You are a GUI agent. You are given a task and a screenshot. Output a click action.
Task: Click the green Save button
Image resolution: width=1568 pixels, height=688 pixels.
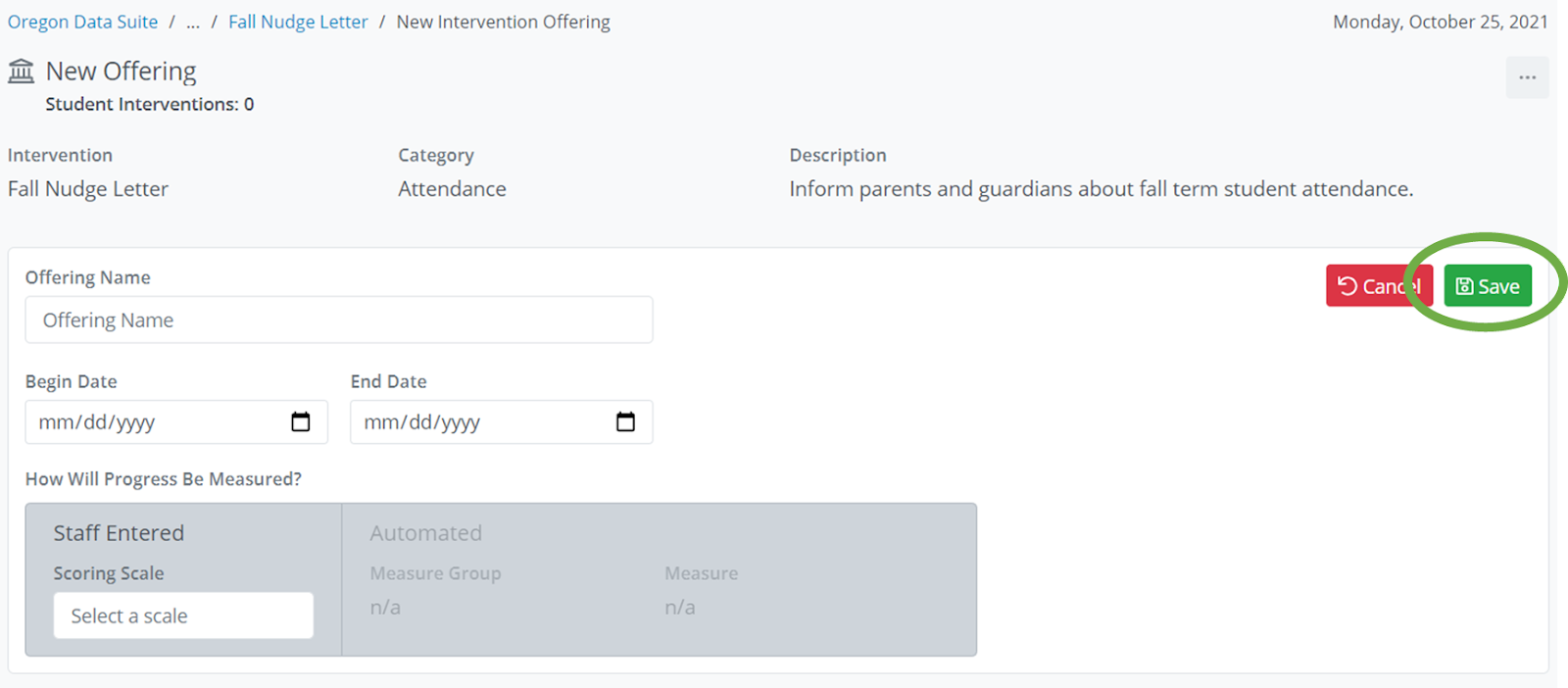(1487, 286)
